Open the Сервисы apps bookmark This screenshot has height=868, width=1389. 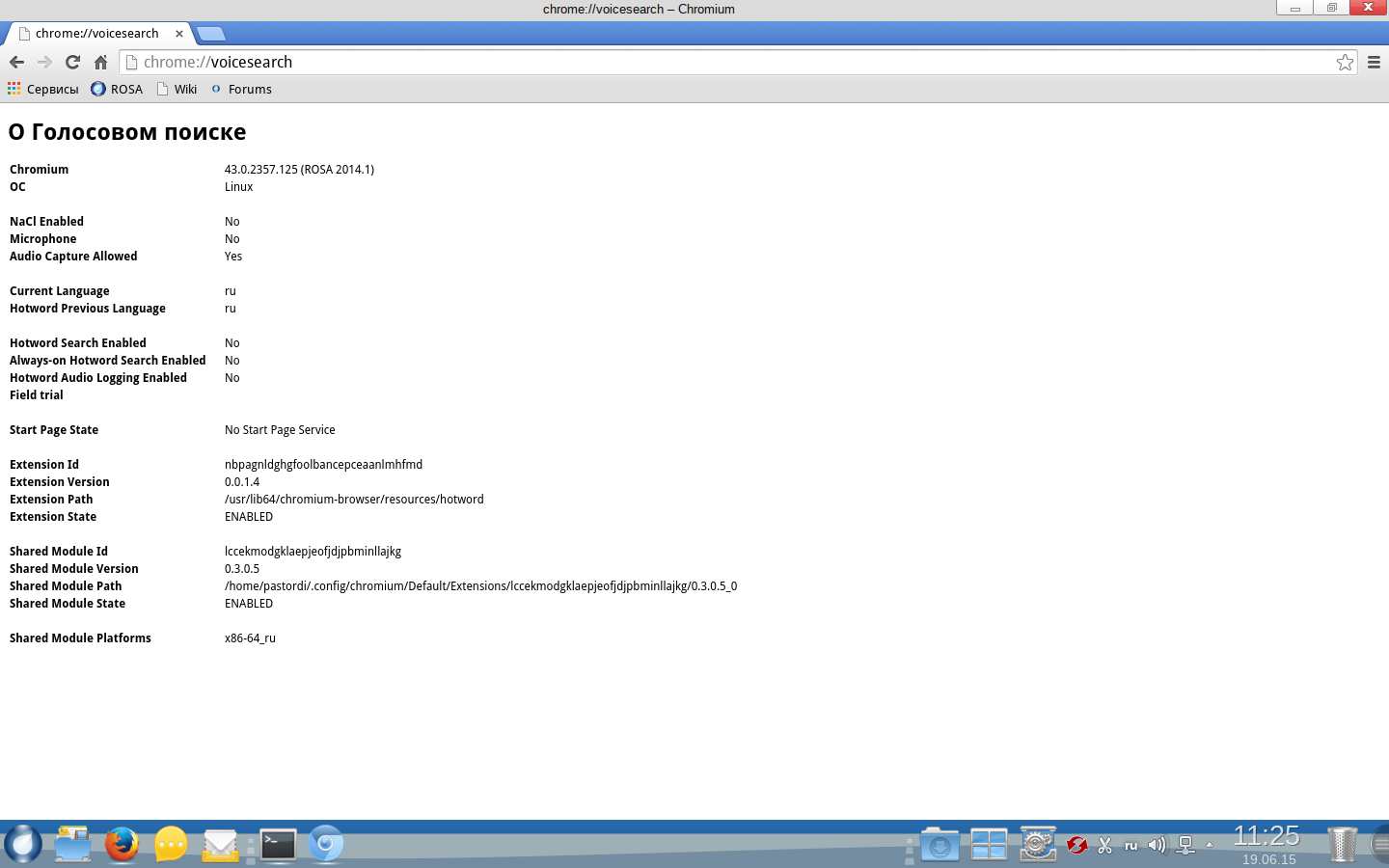coord(42,89)
